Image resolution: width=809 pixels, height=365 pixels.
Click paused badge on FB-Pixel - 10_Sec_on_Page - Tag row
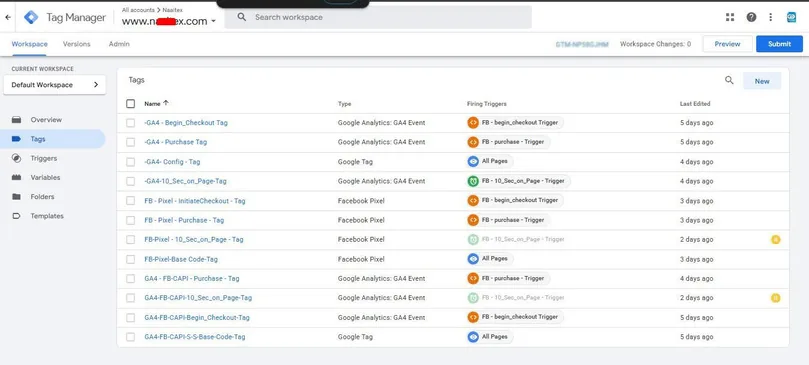coord(775,240)
